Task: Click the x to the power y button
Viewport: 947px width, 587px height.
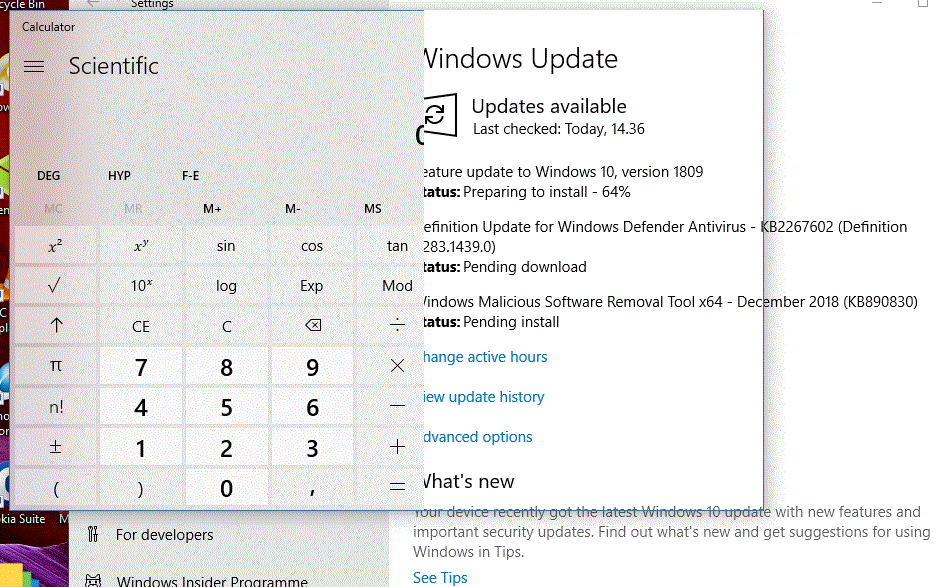Action: (141, 246)
